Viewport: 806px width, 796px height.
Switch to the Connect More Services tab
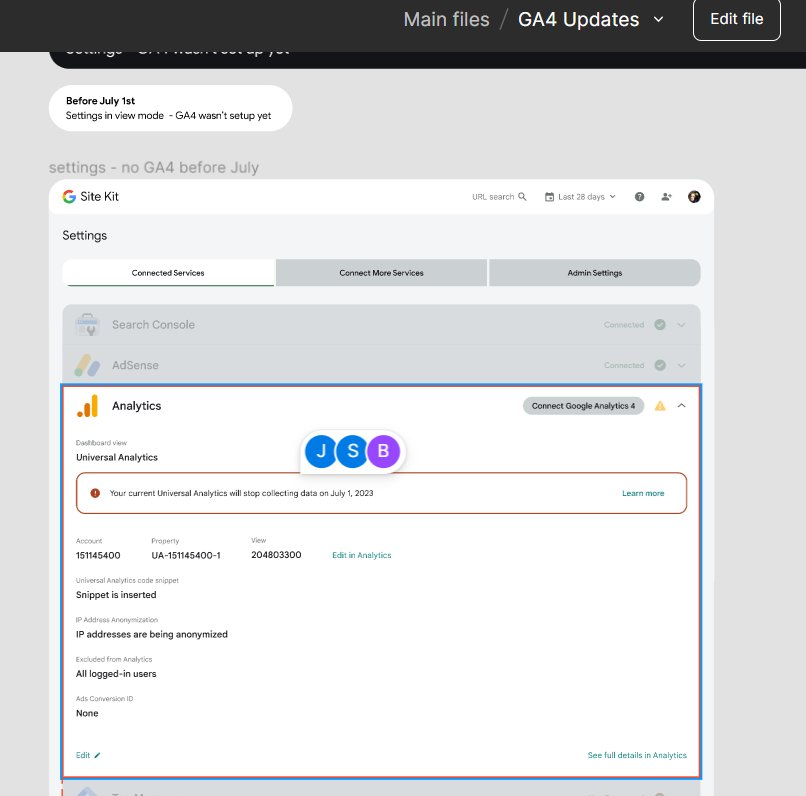[381, 272]
